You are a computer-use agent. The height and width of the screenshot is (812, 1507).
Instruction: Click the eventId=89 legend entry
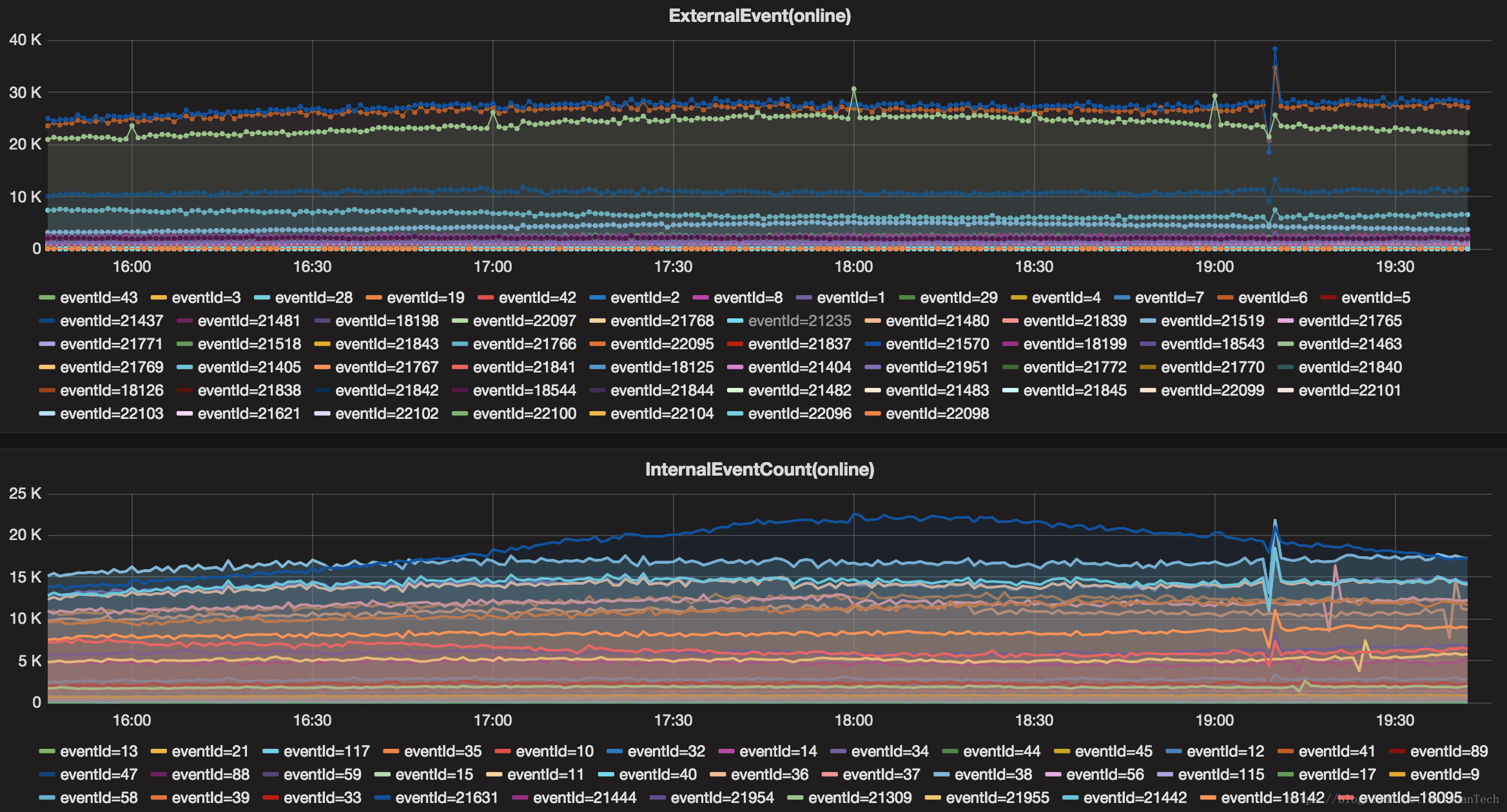tap(1448, 751)
